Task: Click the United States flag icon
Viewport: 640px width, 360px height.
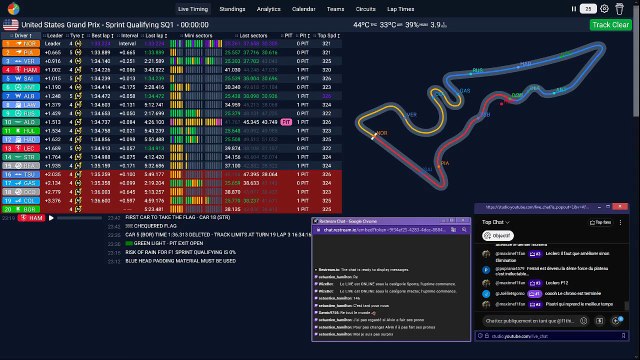Action: pyautogui.click(x=11, y=25)
